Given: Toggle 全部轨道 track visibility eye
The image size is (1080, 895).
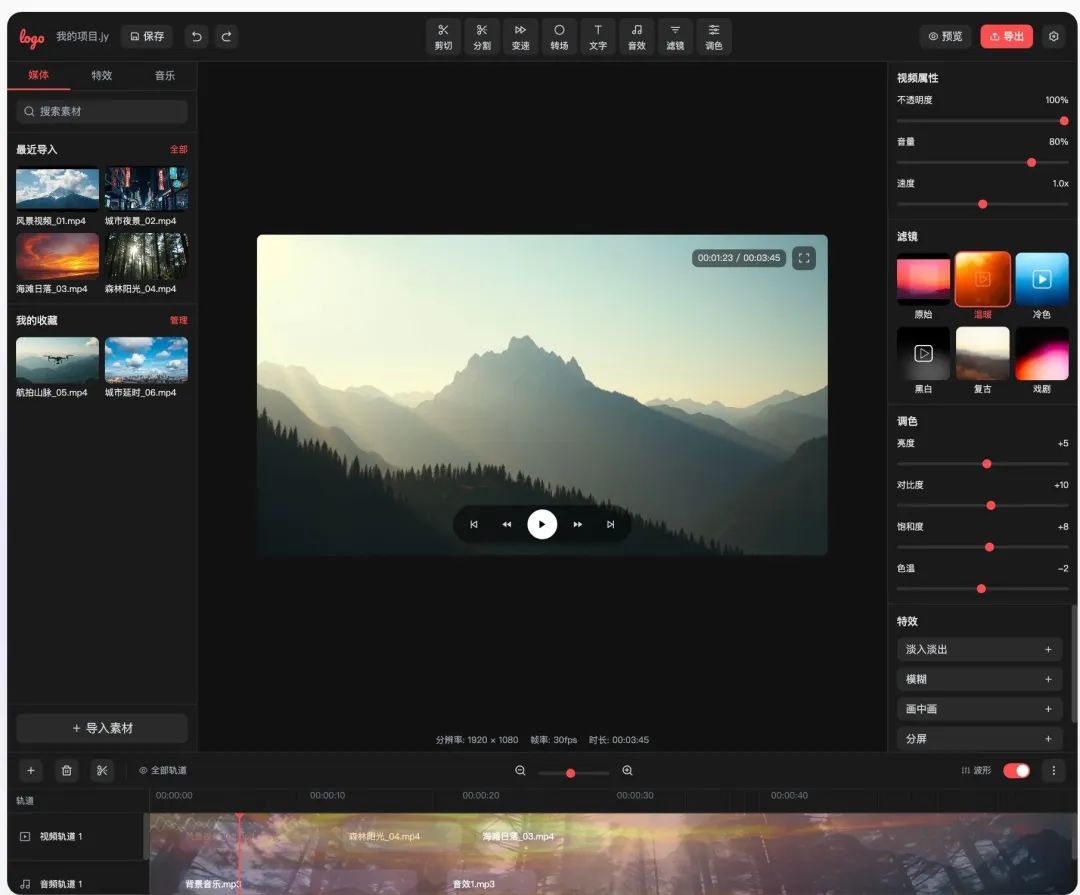Looking at the screenshot, I should point(143,771).
